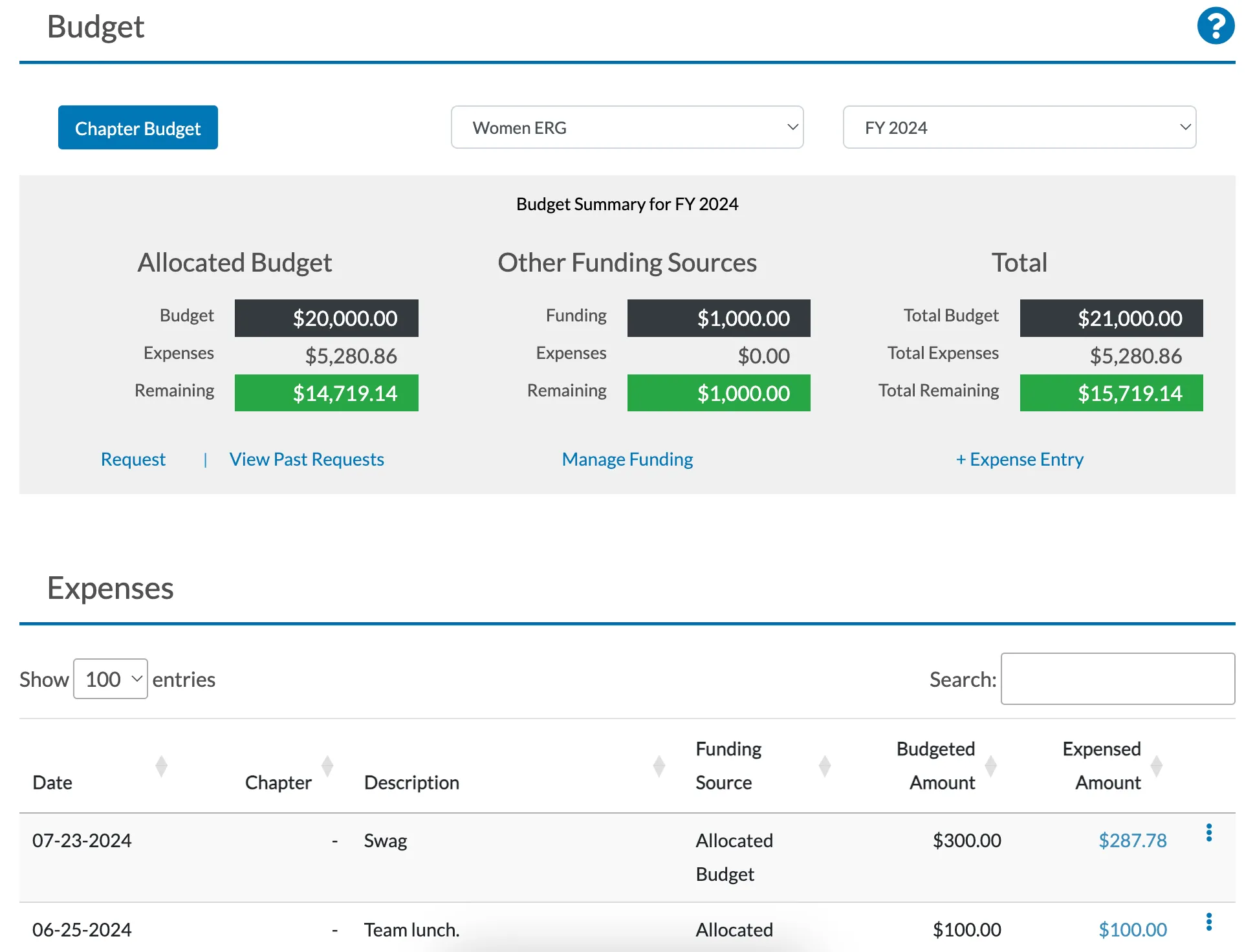
Task: Select the Team lunch description cell
Action: click(x=411, y=929)
